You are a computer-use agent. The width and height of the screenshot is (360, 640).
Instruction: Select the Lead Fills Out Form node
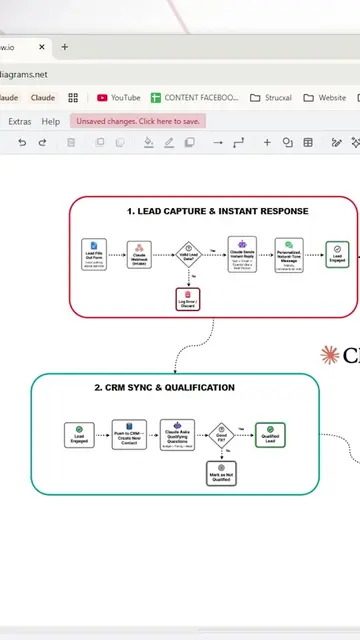[94, 255]
